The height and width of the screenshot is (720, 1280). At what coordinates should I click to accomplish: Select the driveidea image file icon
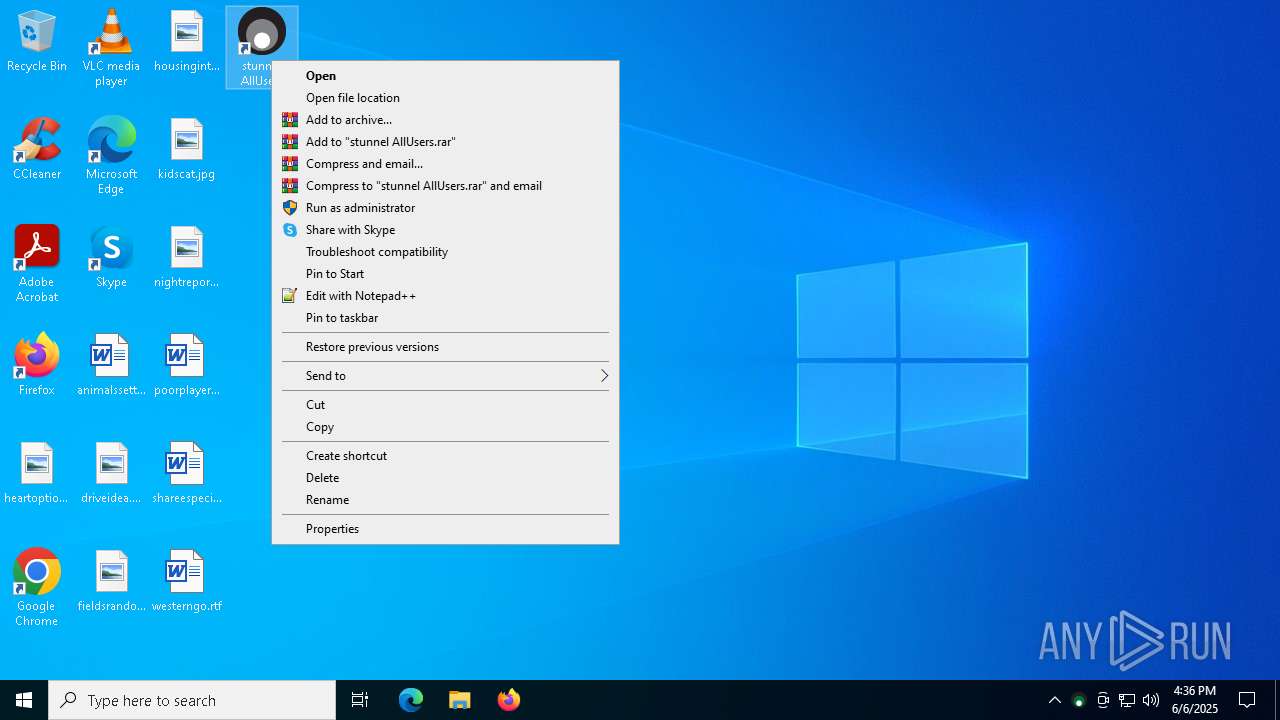pyautogui.click(x=111, y=473)
